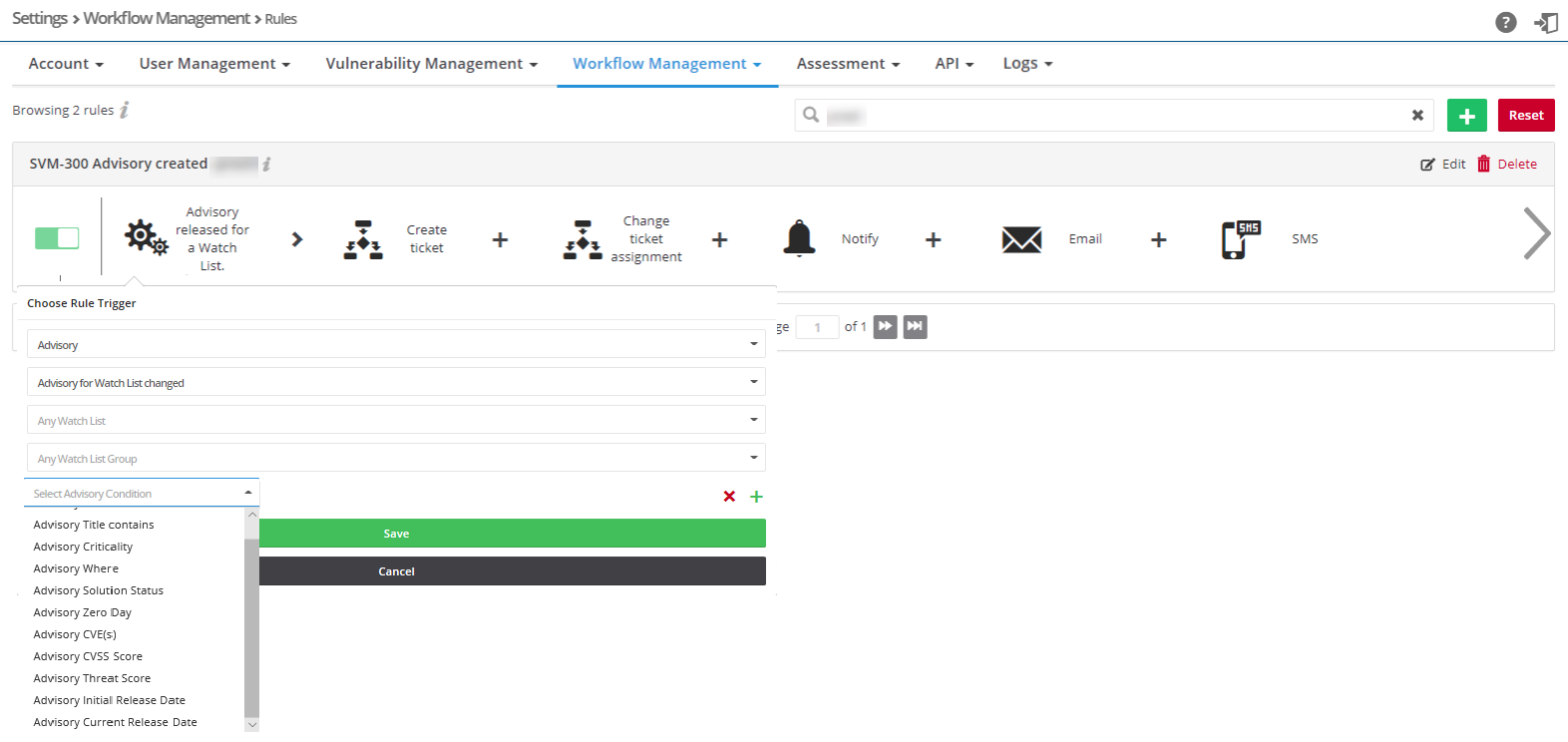Screen dimensions: 1568x742
Task: Click the dark Cancel button
Action: tap(513, 571)
